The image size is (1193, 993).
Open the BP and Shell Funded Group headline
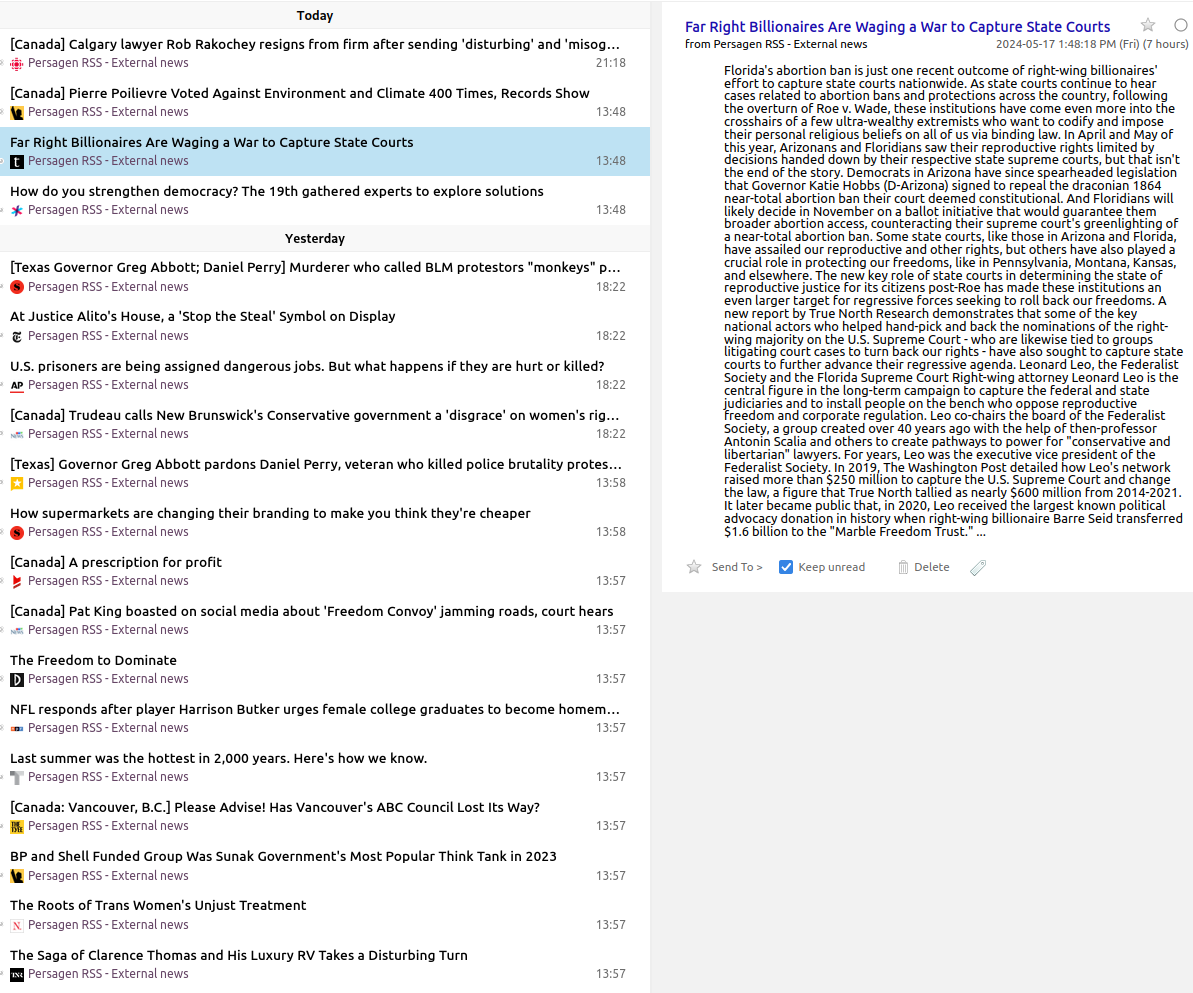coord(283,857)
